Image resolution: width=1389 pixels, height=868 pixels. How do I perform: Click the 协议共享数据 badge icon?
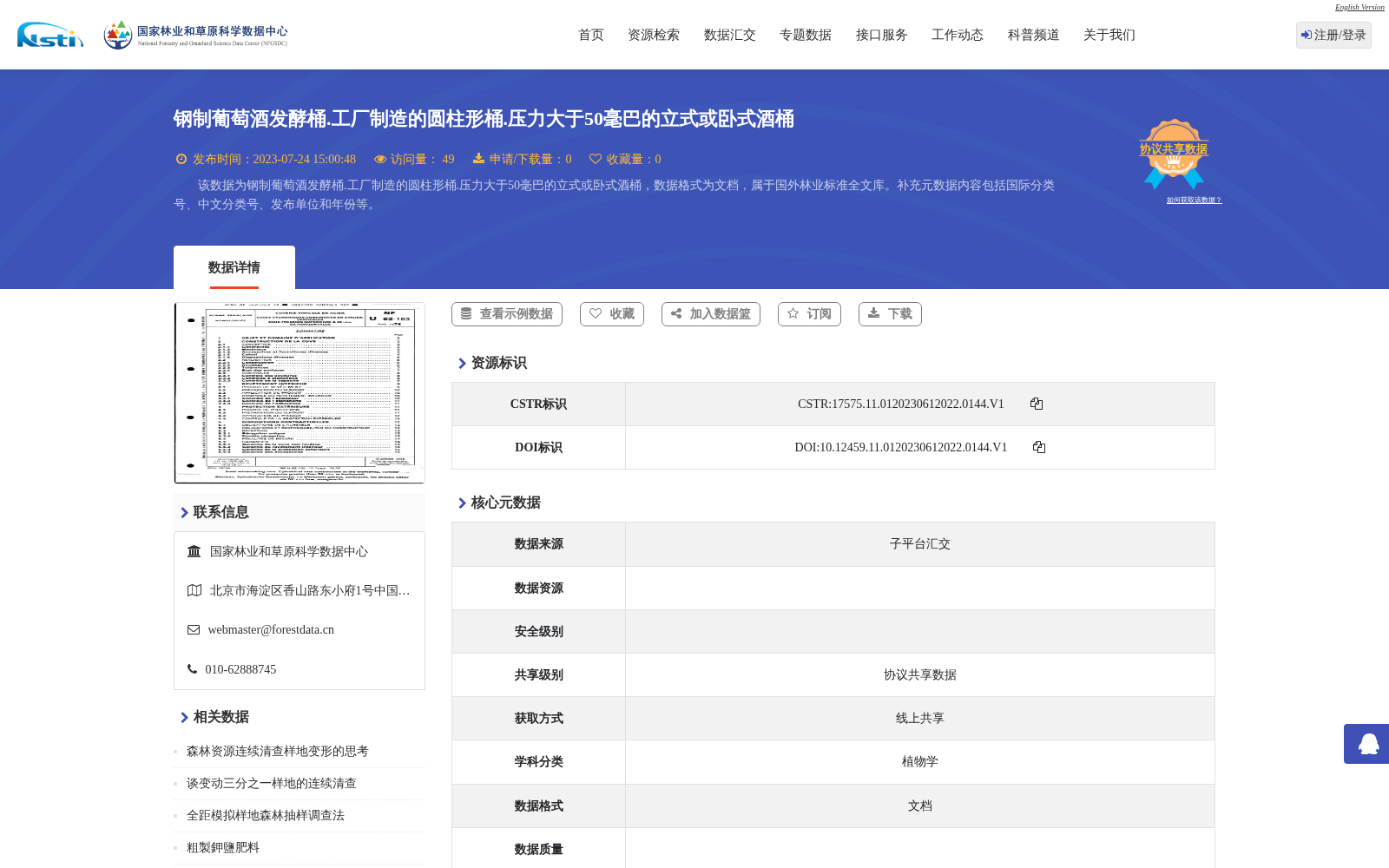pos(1174,154)
